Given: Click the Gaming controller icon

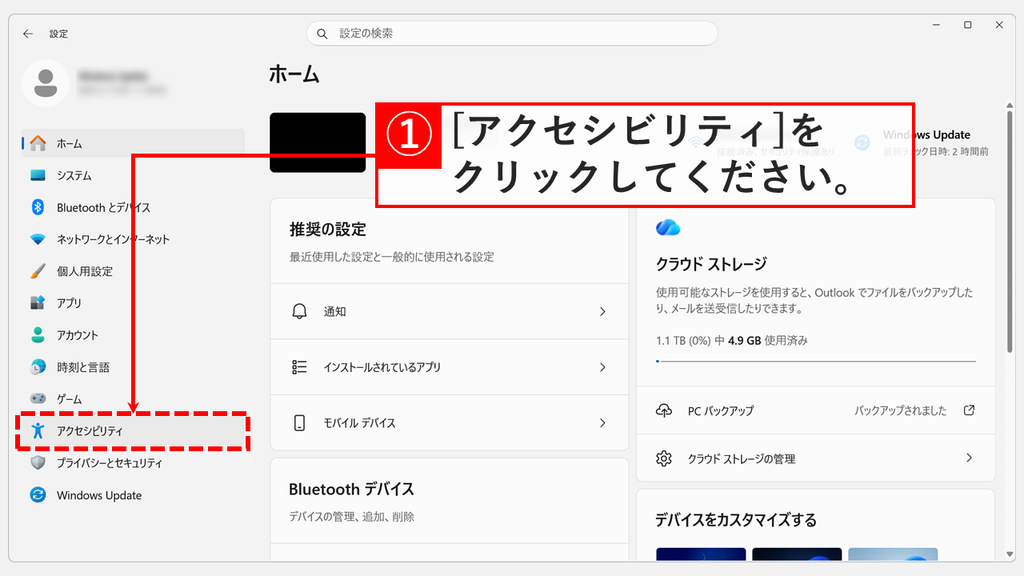Looking at the screenshot, I should click(38, 398).
